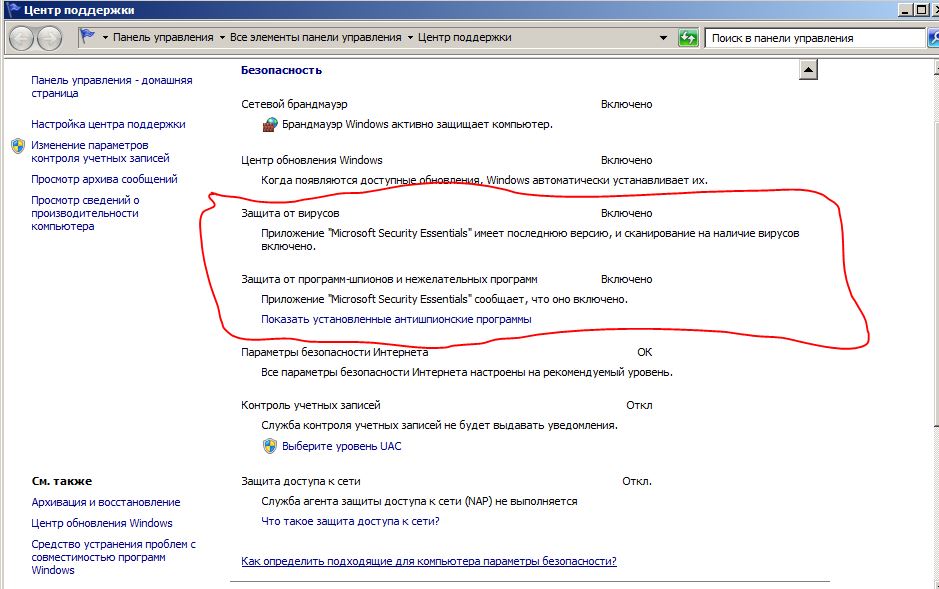Screen dimensions: 939x589
Task: Click 'Откл.' status of network access protection
Action: (637, 481)
